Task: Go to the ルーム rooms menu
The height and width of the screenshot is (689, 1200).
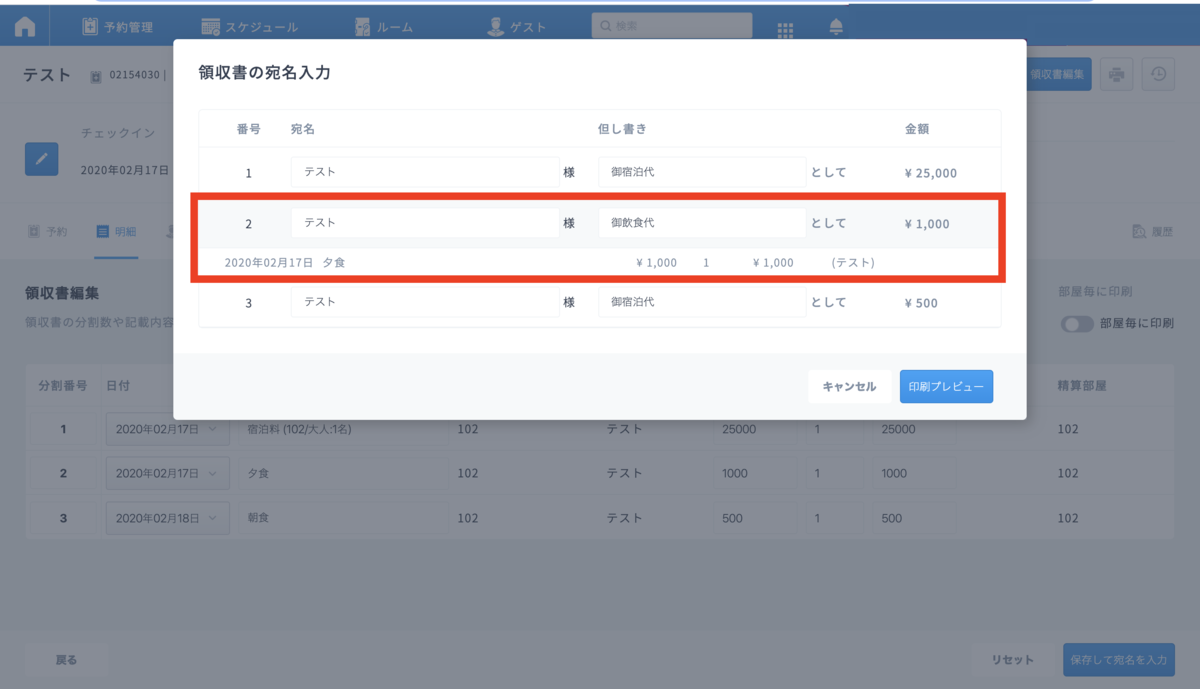Action: [x=384, y=27]
